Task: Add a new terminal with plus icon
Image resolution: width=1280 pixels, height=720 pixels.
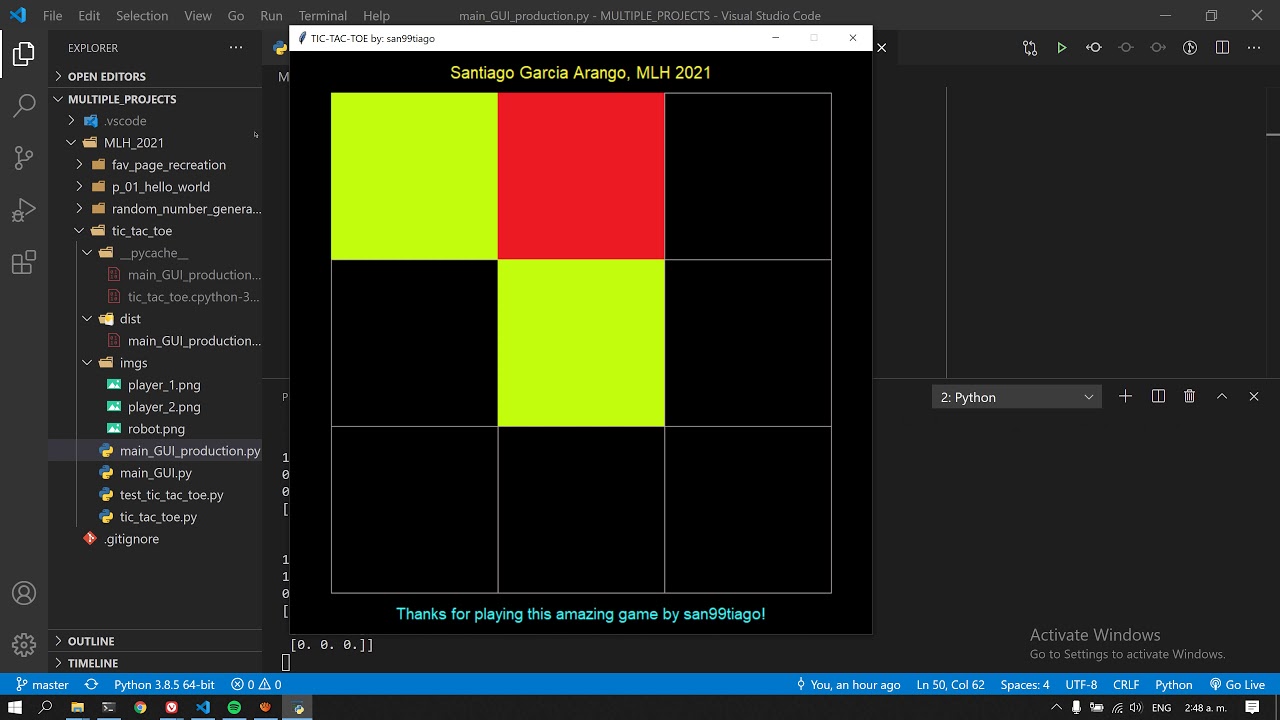Action: point(1125,397)
